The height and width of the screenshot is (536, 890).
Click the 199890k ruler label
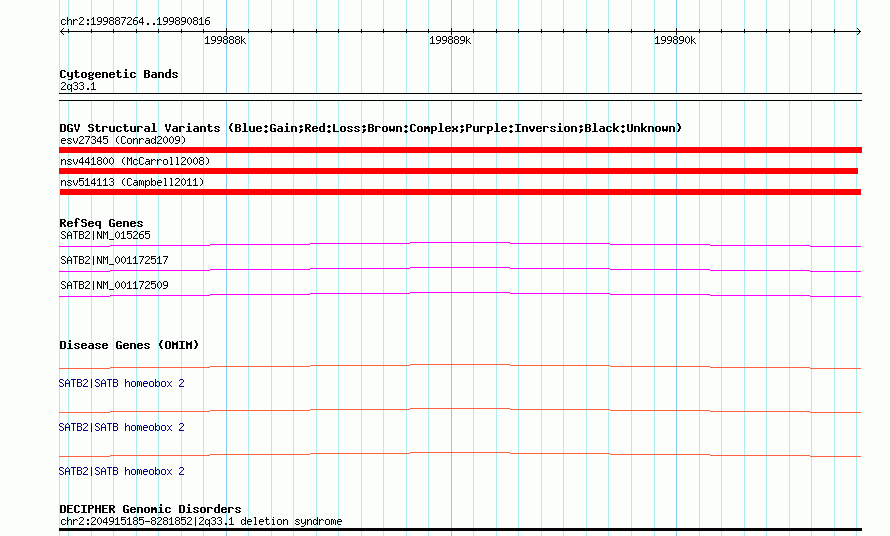[x=674, y=40]
